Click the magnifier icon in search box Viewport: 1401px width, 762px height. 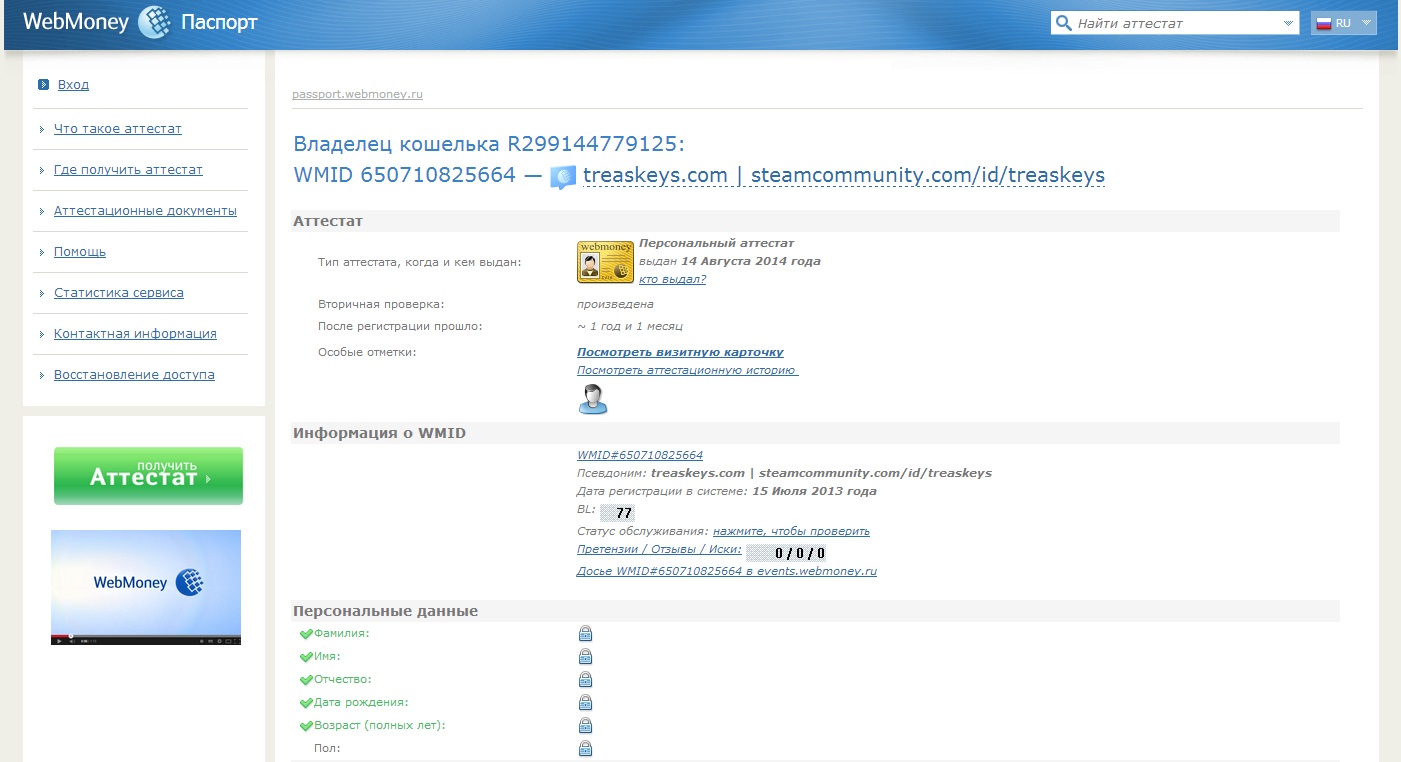[1063, 23]
